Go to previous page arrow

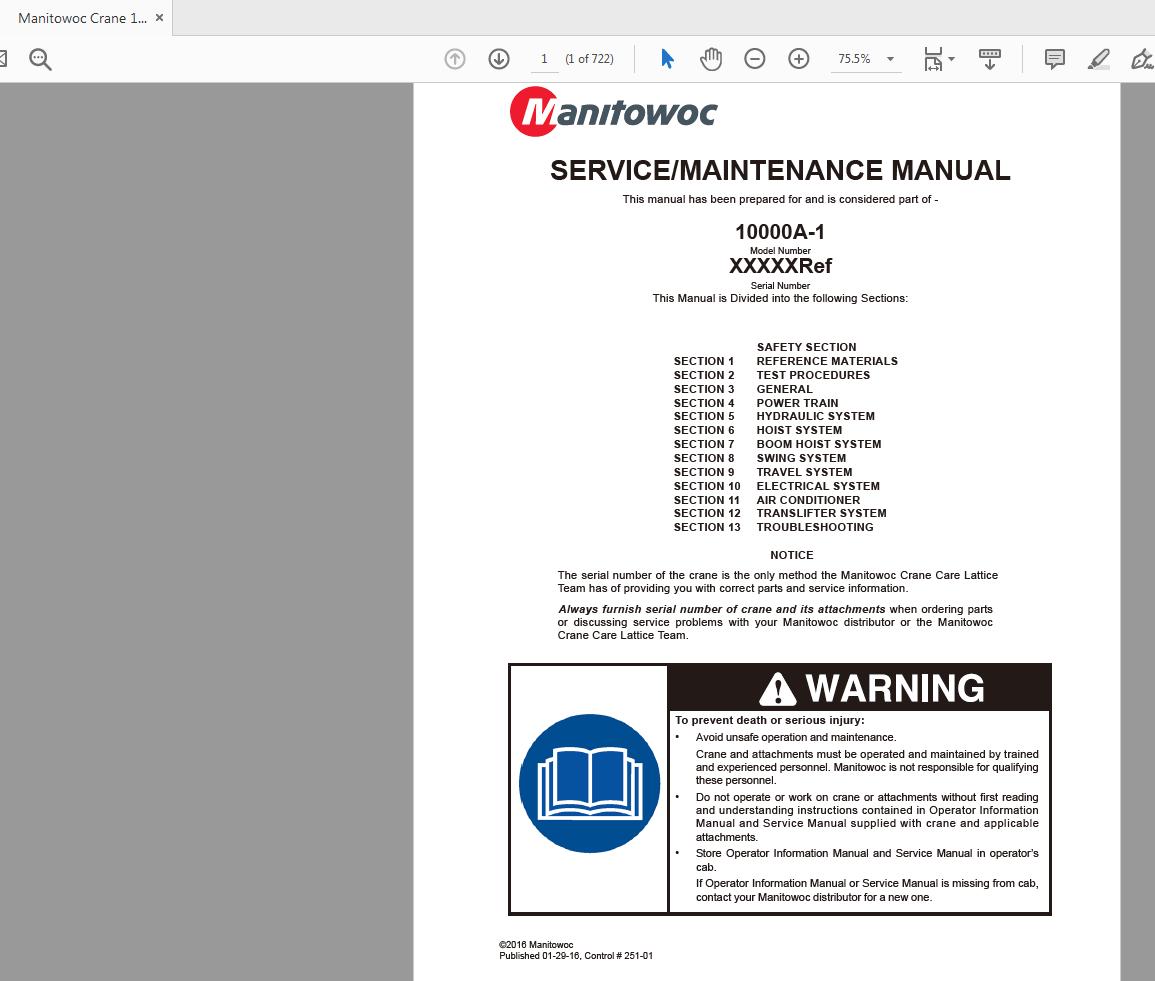coord(455,59)
